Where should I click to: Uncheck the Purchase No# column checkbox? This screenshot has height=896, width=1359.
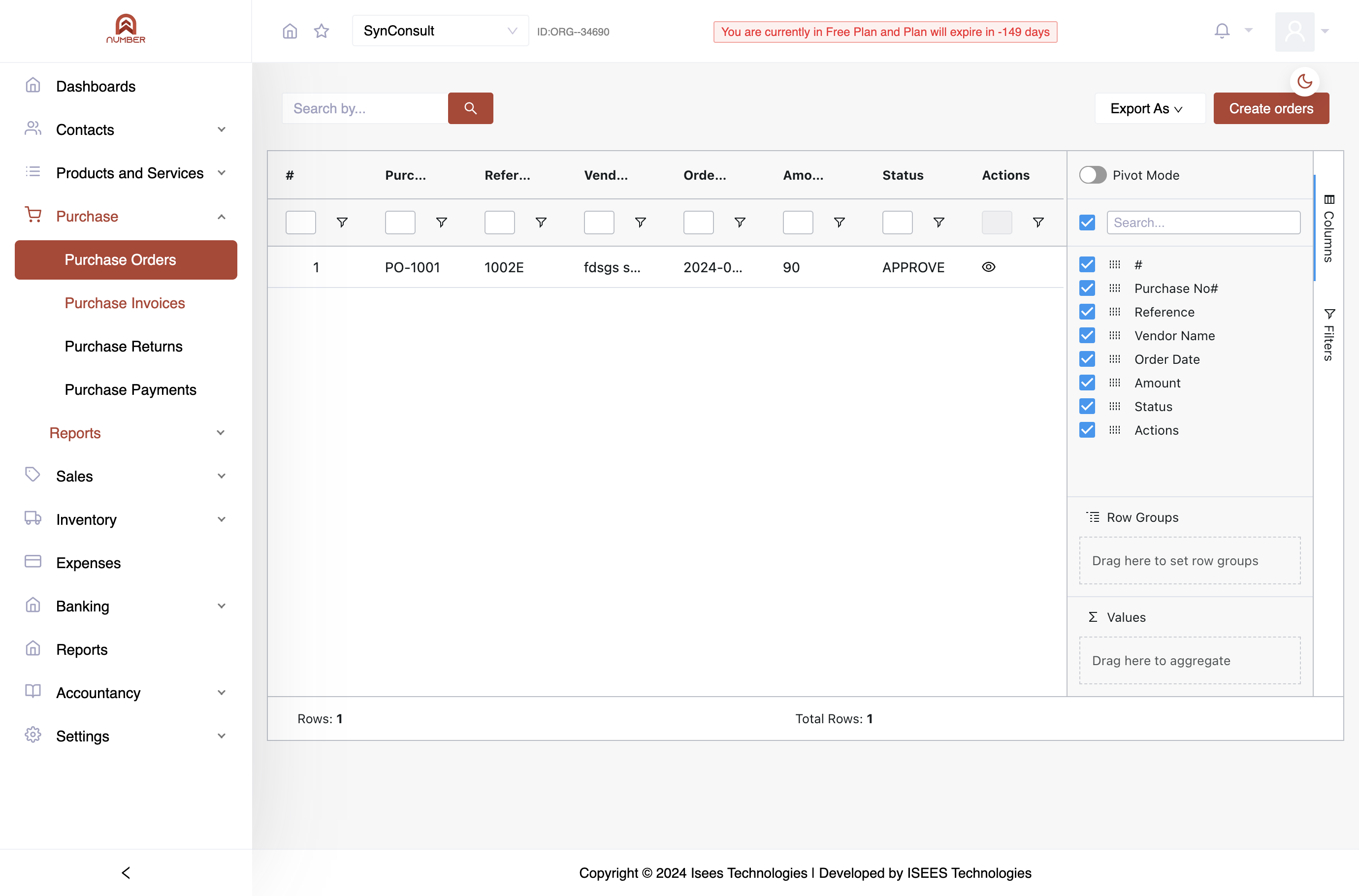tap(1087, 288)
